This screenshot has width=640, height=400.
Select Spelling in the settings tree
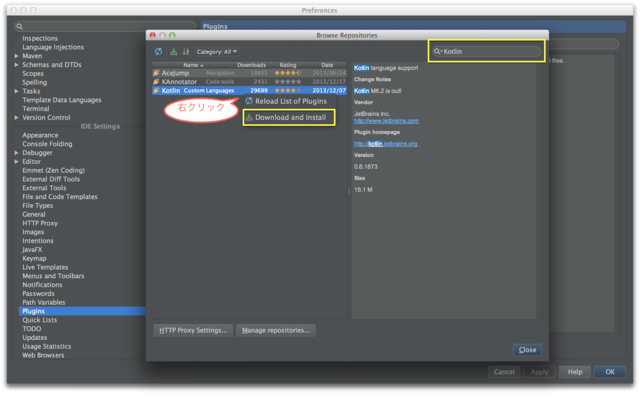coord(35,82)
